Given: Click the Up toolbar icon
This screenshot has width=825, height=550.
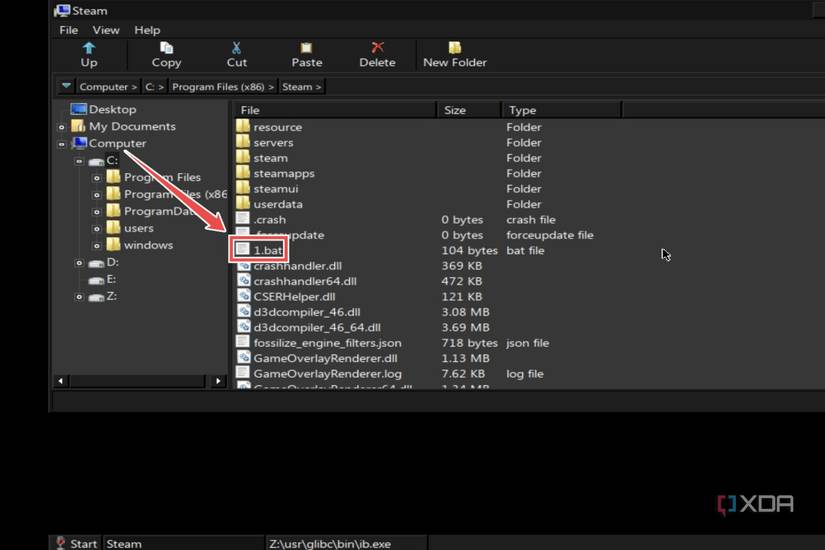Looking at the screenshot, I should click(x=89, y=48).
